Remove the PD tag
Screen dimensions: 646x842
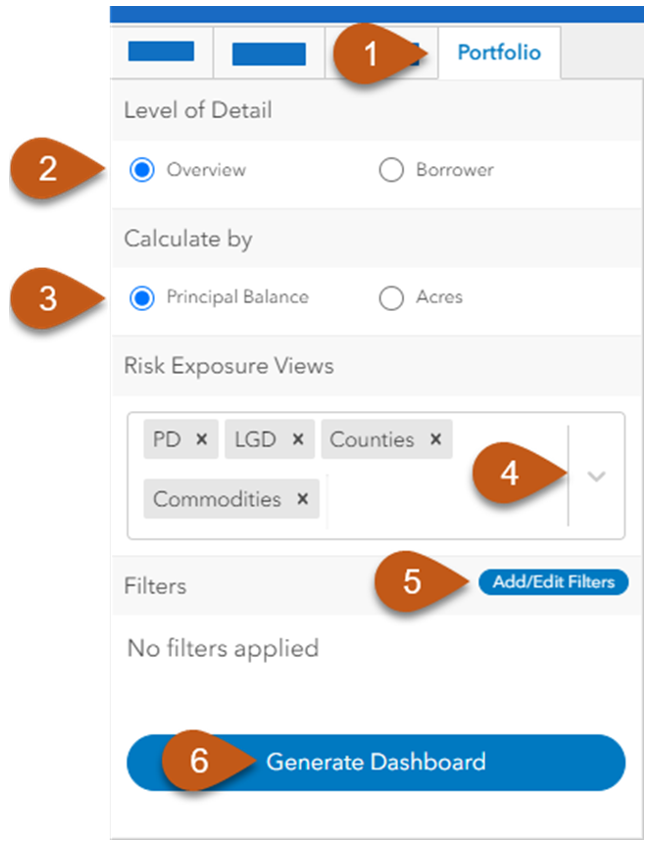coord(201,439)
